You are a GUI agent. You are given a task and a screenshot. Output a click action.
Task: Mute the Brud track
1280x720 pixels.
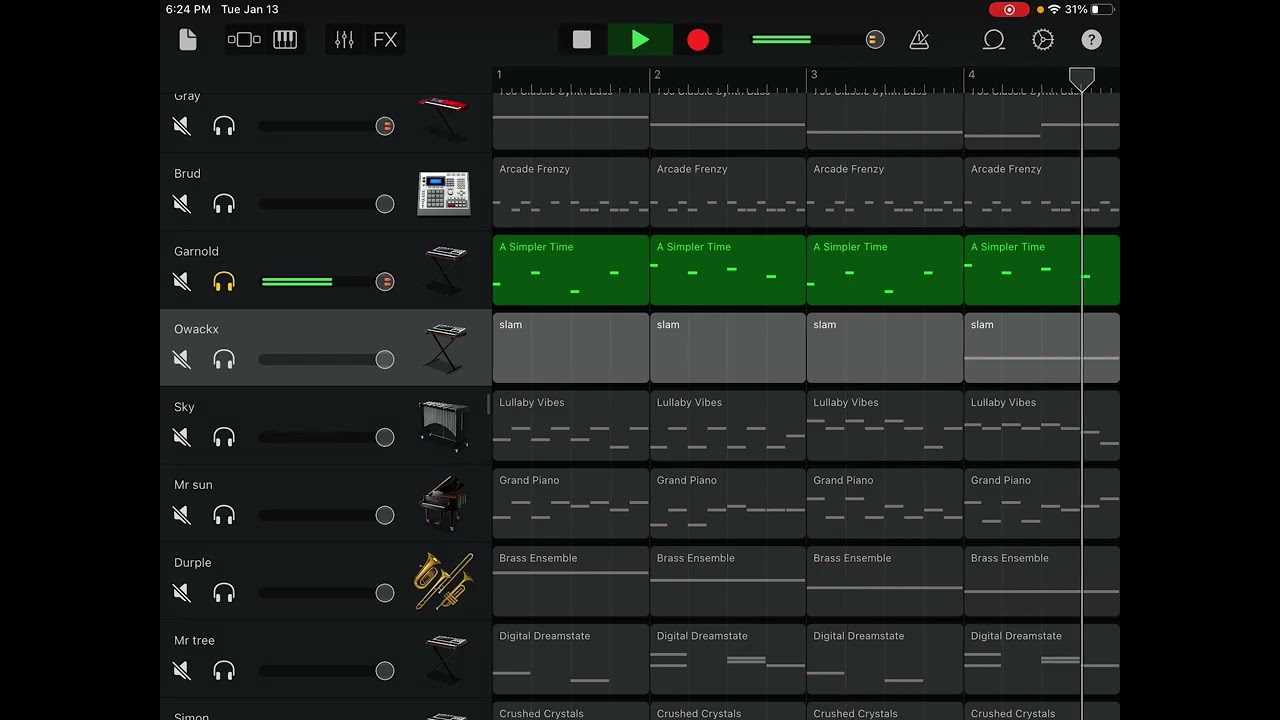[182, 204]
